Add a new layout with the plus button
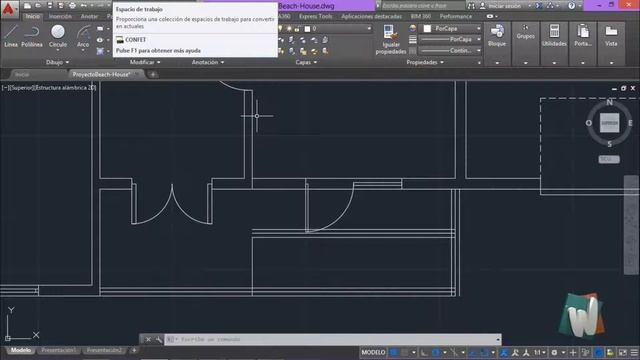This screenshot has height=360, width=640. (x=134, y=350)
